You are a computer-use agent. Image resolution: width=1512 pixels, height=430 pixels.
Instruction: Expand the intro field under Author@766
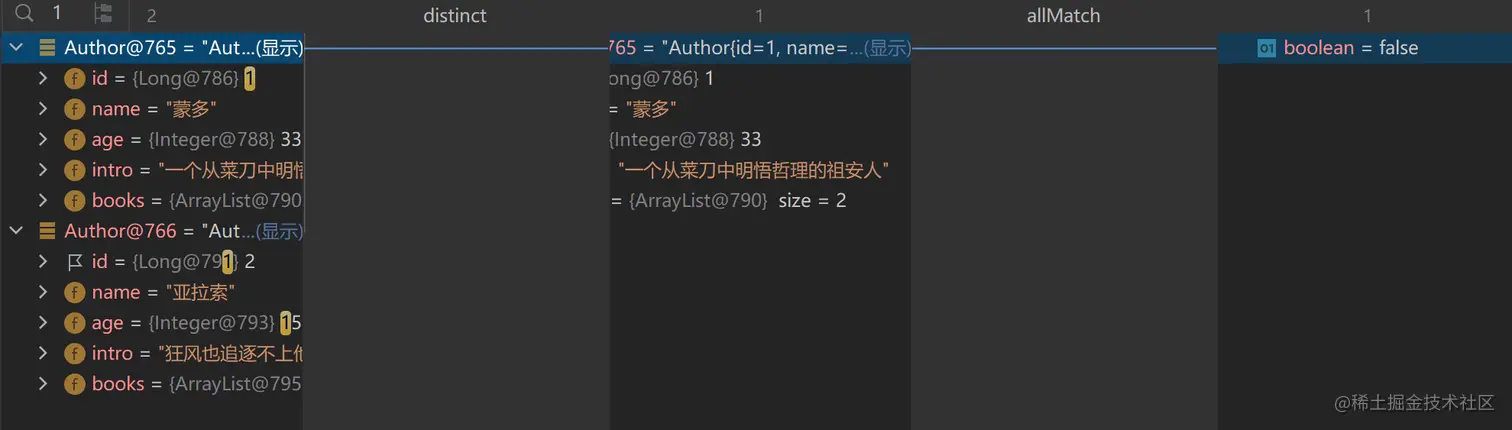click(43, 353)
